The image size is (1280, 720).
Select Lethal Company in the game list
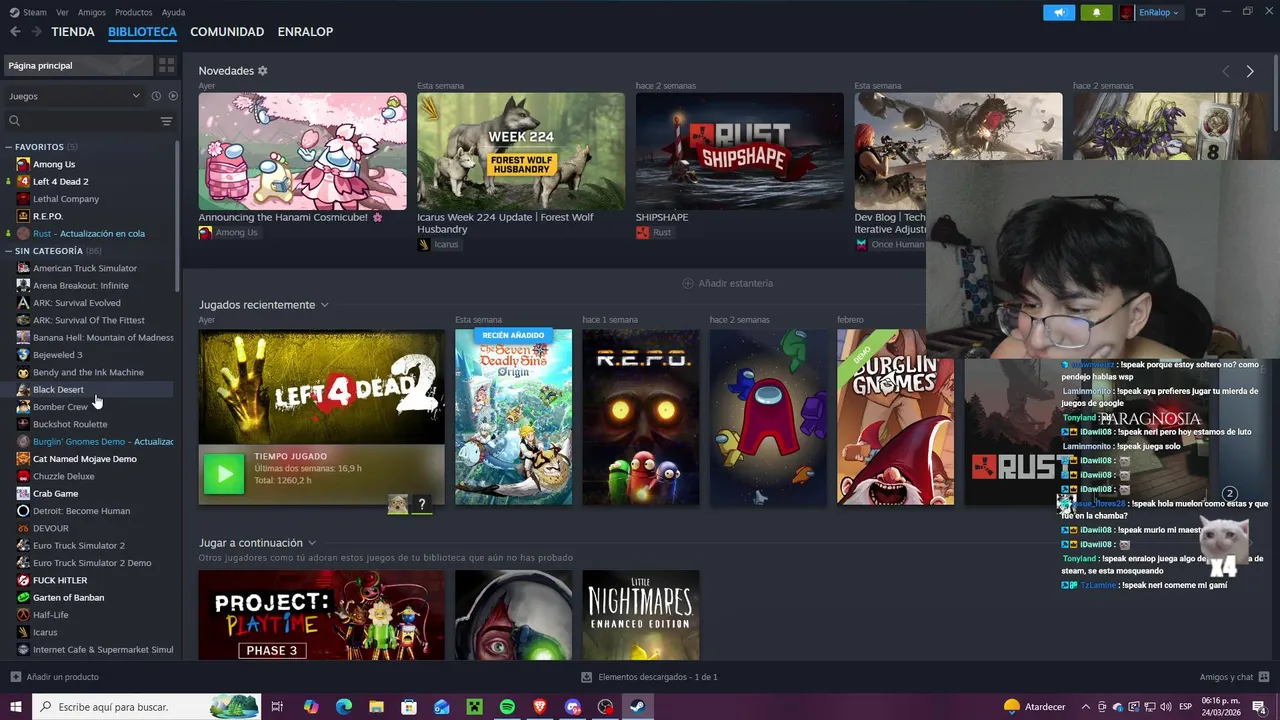pos(66,199)
